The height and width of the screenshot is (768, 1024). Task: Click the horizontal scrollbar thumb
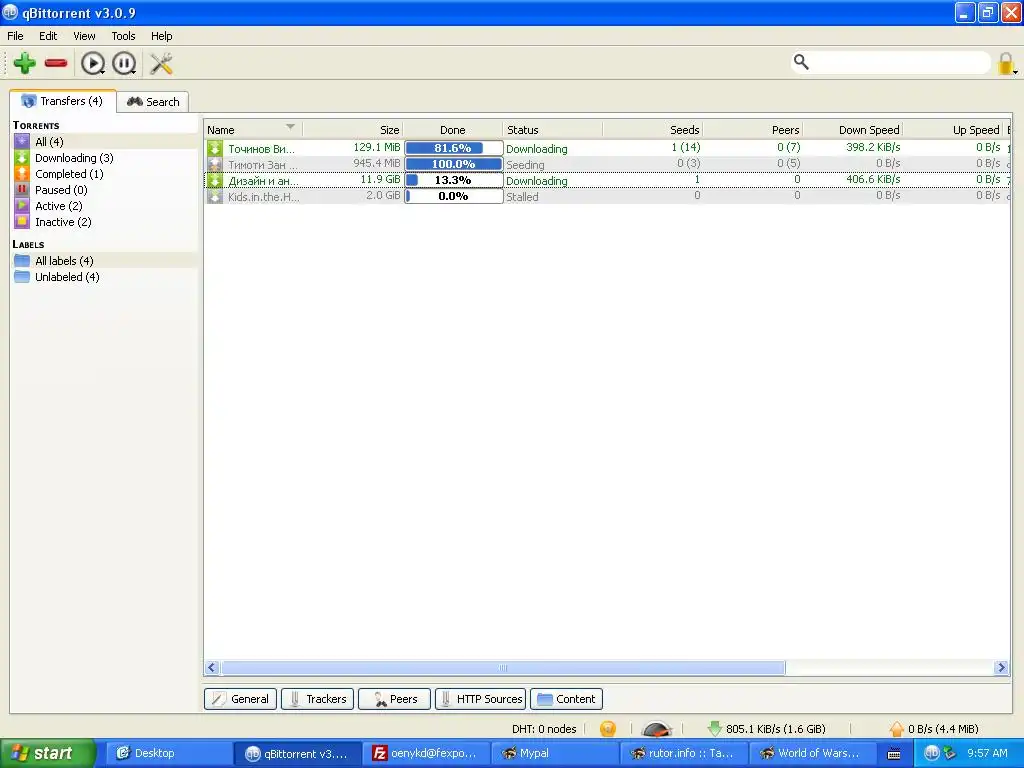503,667
